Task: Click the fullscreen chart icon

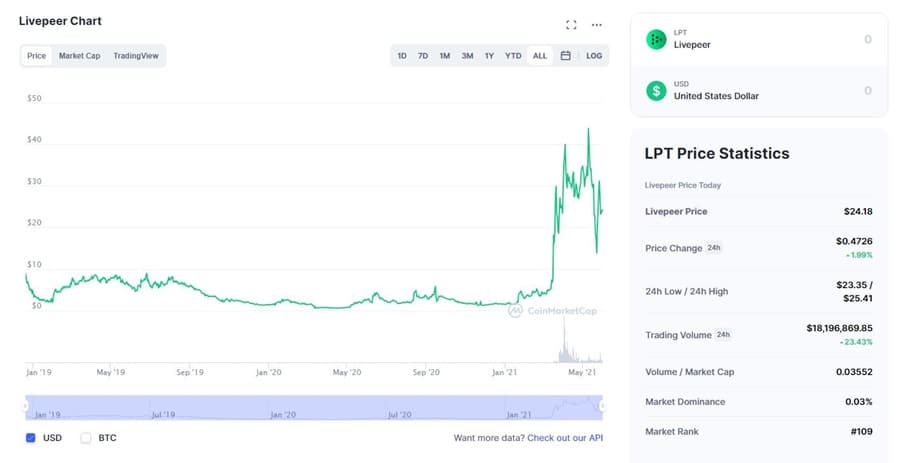Action: point(571,25)
